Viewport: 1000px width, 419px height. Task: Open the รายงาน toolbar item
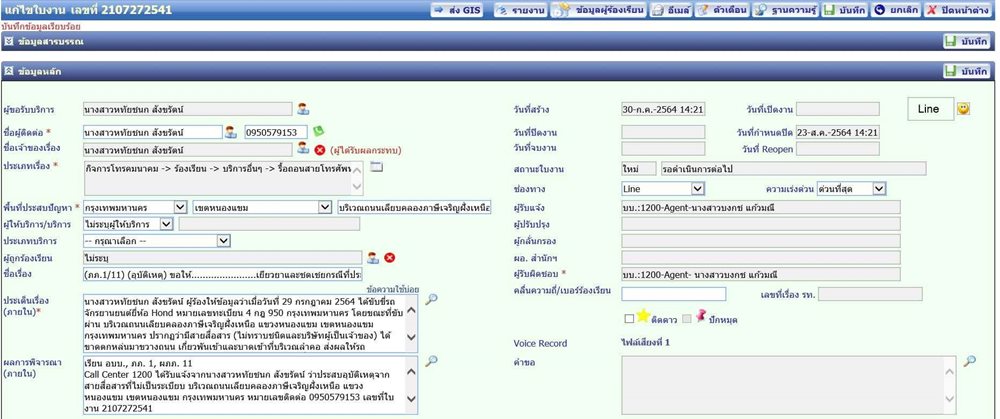point(520,10)
